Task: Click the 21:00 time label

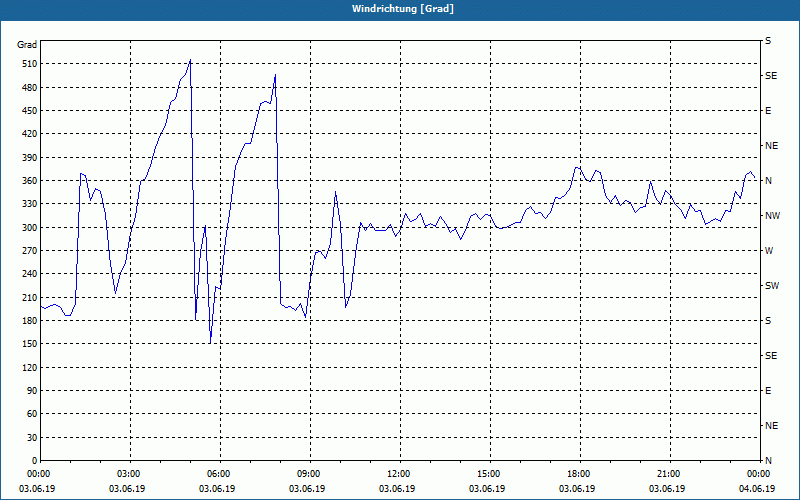Action: coord(670,474)
